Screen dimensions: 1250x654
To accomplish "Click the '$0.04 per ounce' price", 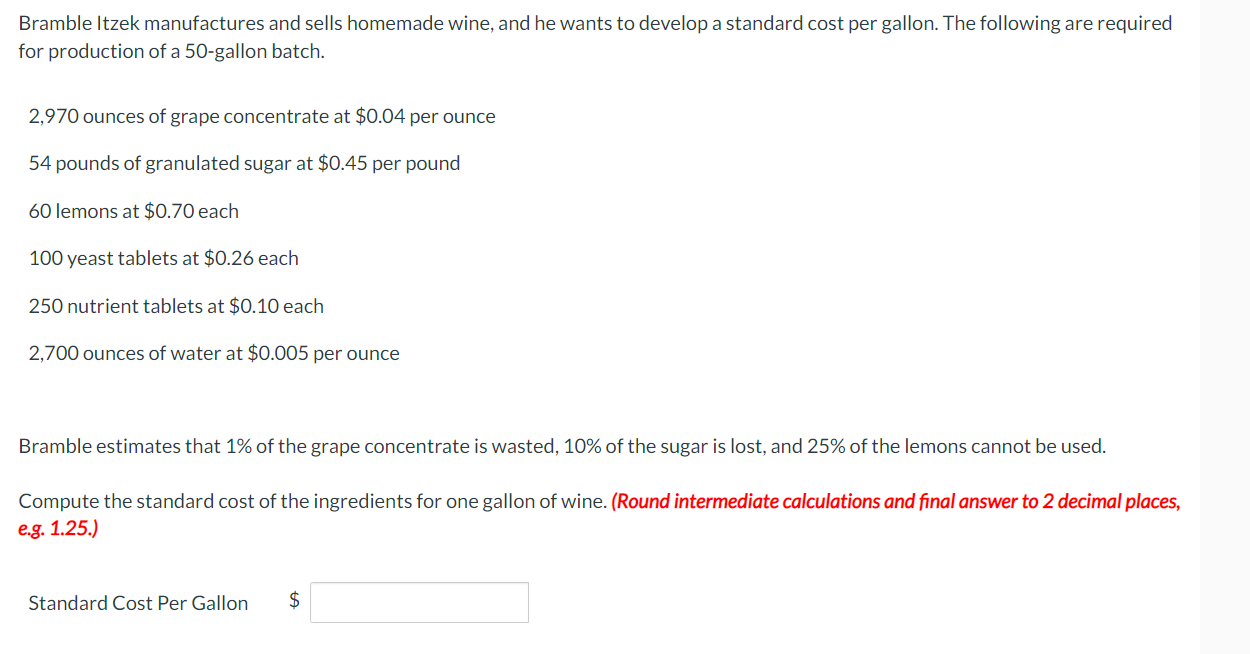I will tap(425, 116).
